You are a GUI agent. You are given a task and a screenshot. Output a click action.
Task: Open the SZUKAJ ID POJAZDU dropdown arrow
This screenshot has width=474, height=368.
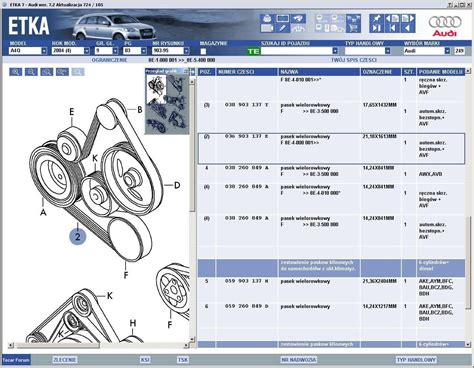click(x=335, y=51)
